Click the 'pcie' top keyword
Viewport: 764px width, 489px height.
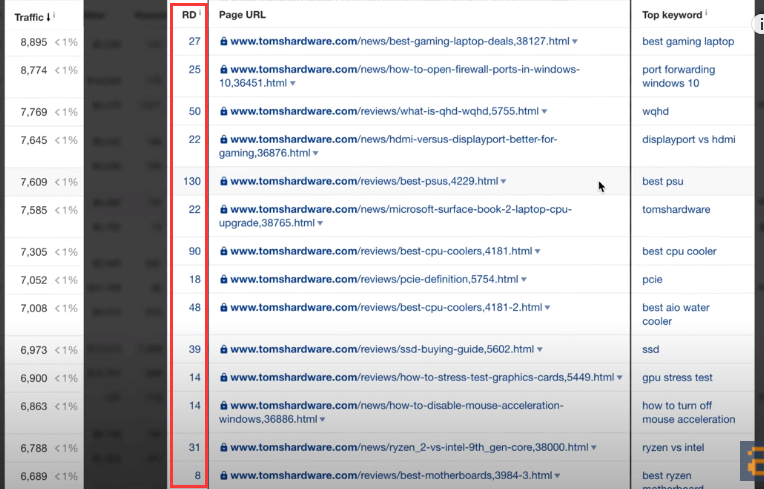pyautogui.click(x=652, y=280)
